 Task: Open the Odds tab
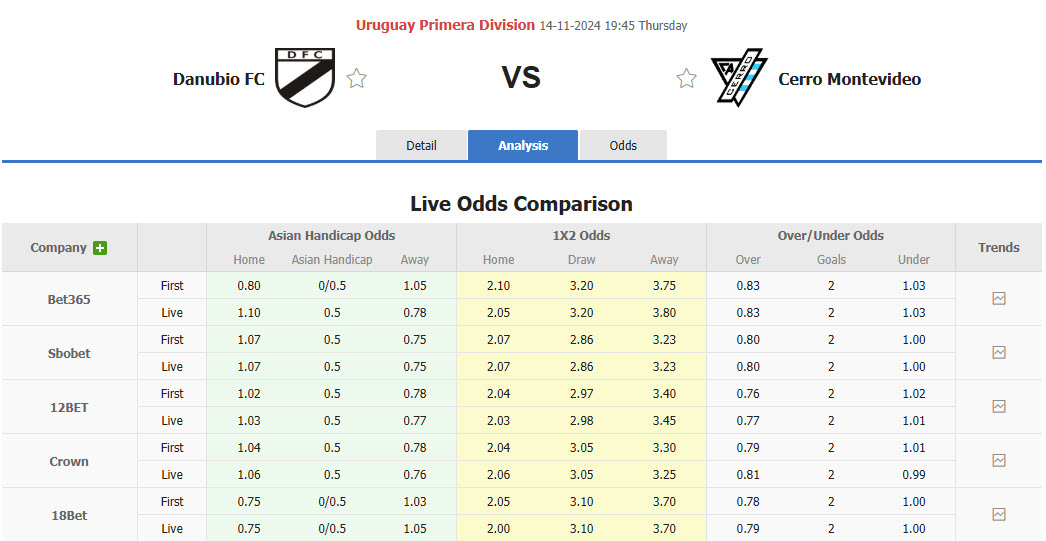tap(623, 145)
